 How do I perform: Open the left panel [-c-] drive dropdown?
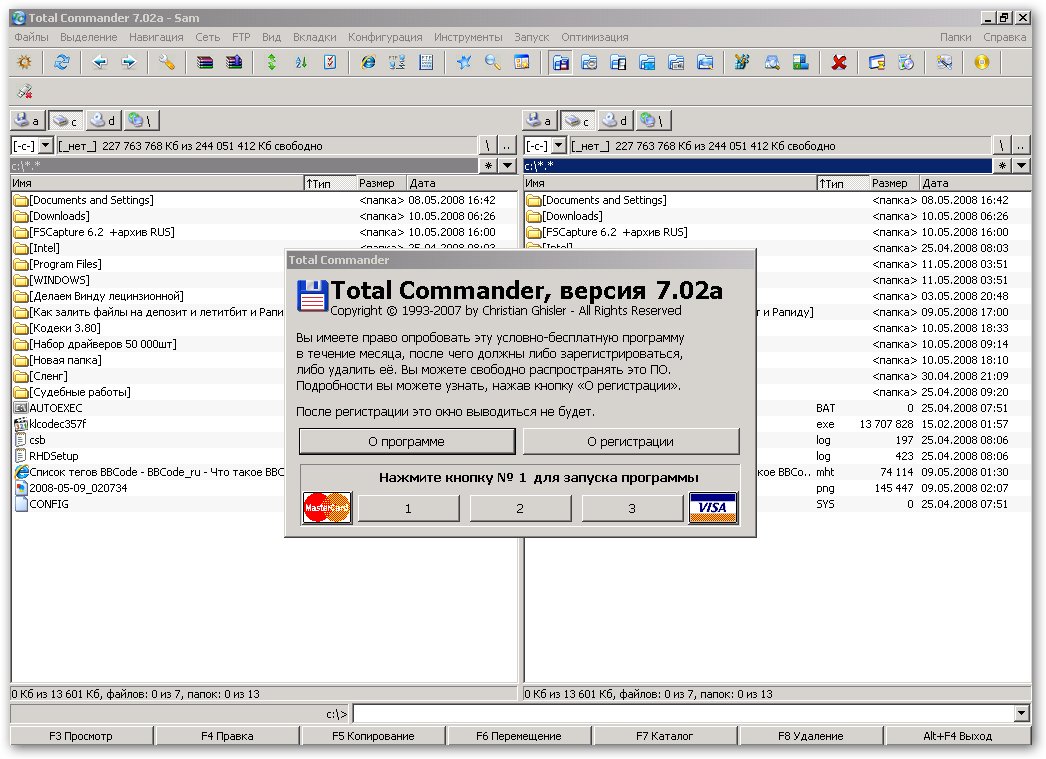(x=45, y=145)
